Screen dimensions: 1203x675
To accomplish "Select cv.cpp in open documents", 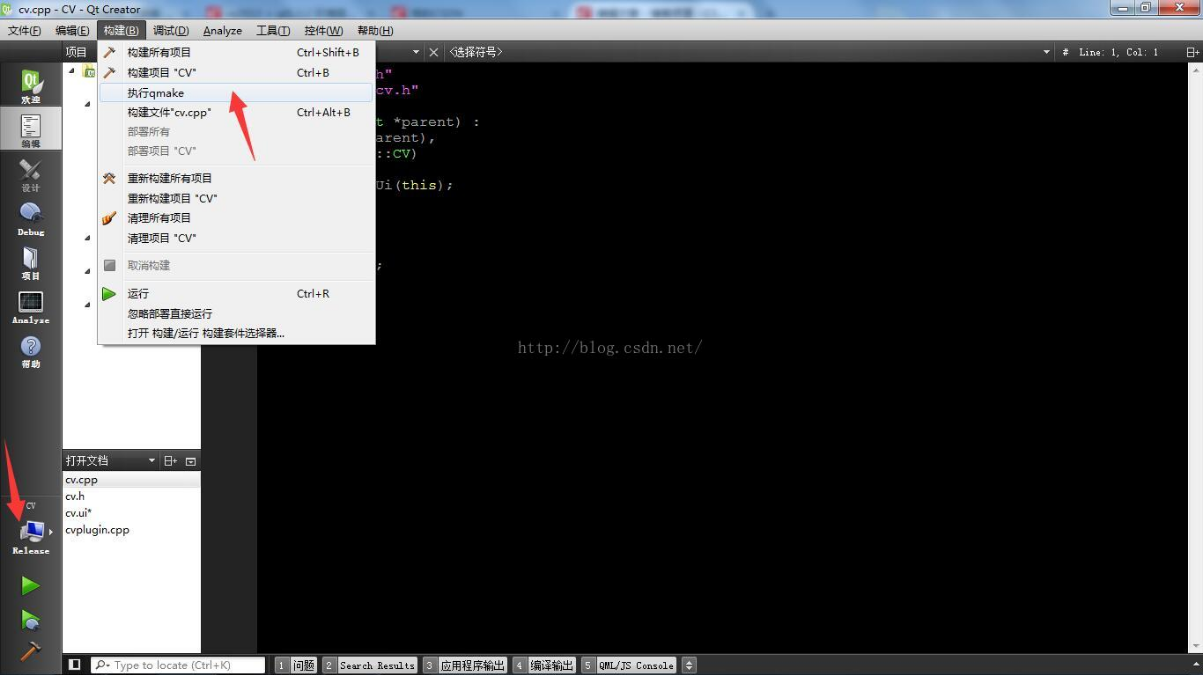I will 131,480.
